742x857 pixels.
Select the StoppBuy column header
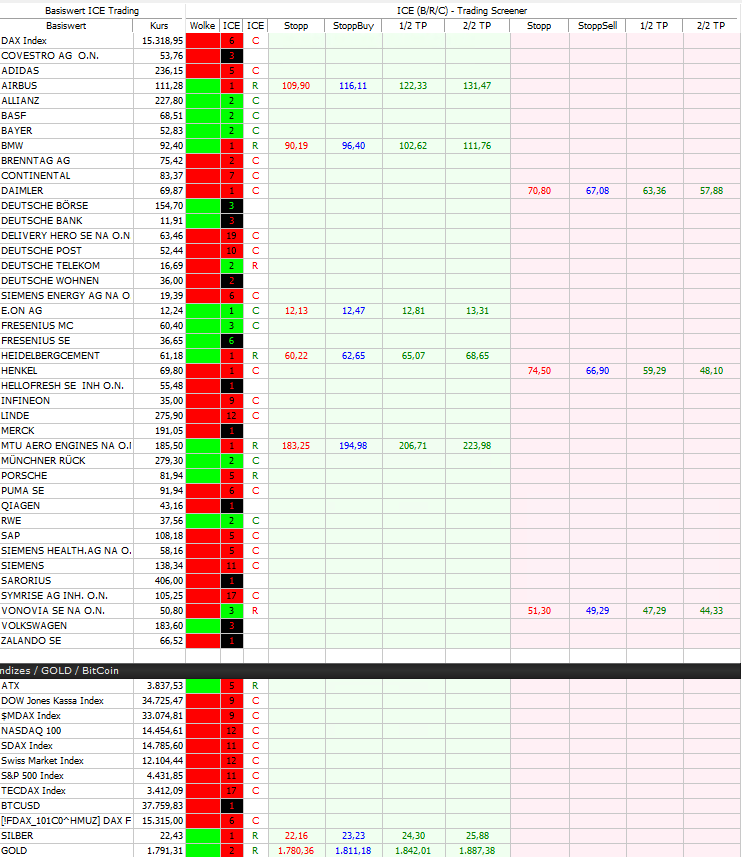point(353,26)
